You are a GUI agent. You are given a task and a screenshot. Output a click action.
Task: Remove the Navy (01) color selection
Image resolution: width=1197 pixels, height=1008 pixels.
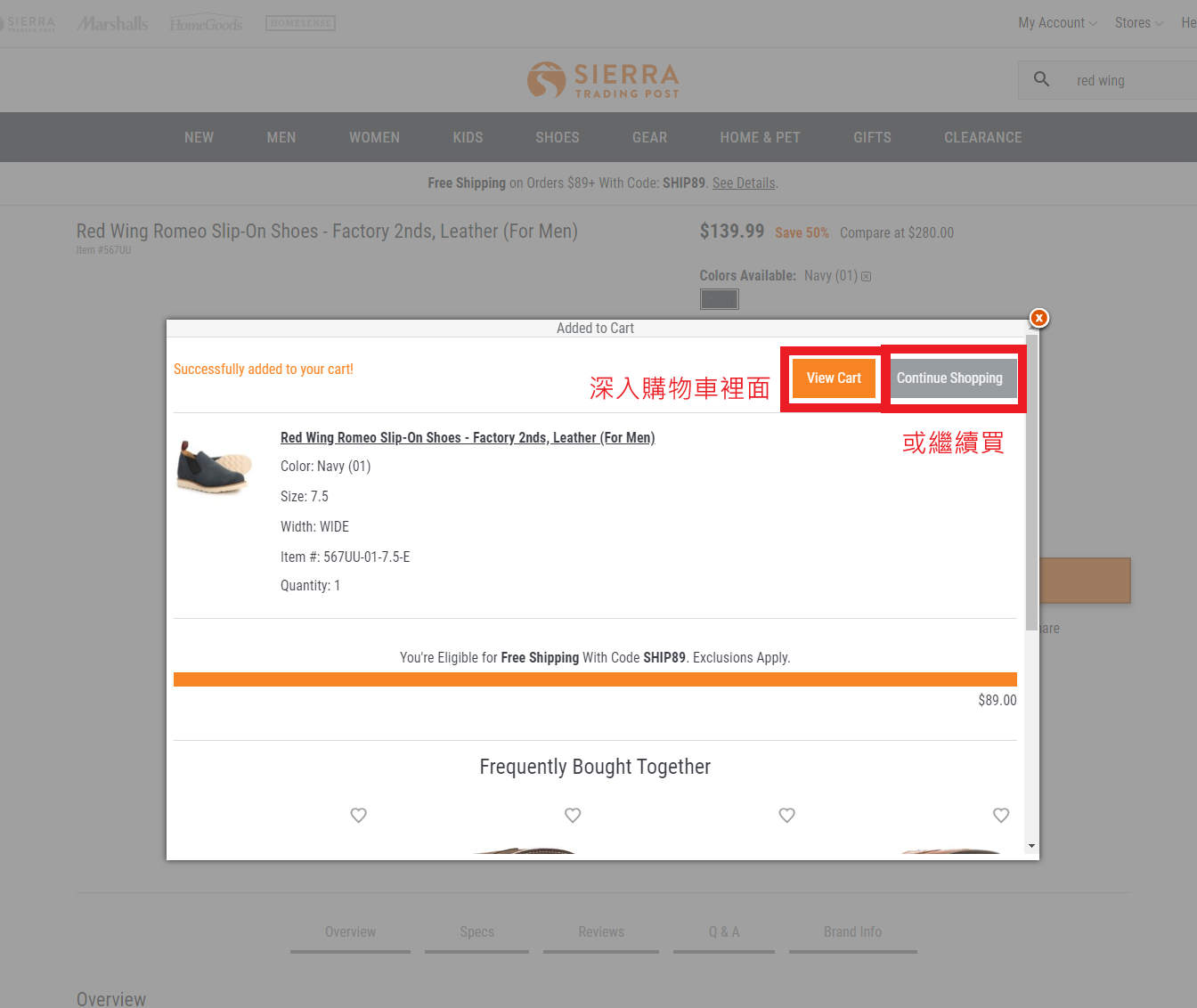[x=866, y=277]
